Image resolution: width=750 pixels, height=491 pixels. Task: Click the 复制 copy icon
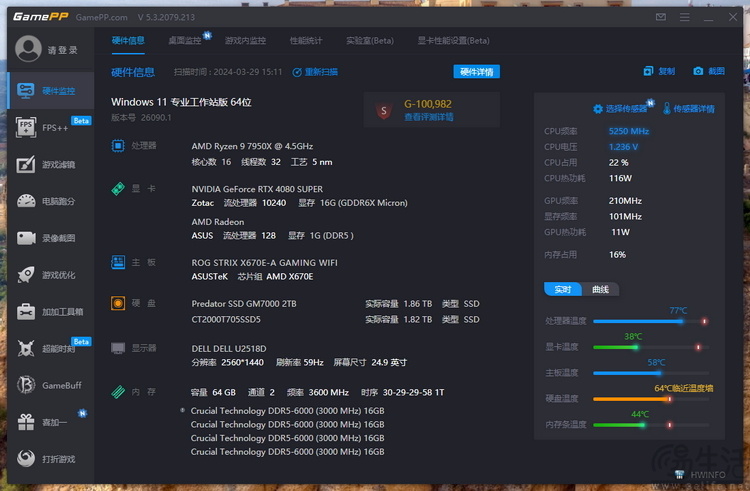648,71
